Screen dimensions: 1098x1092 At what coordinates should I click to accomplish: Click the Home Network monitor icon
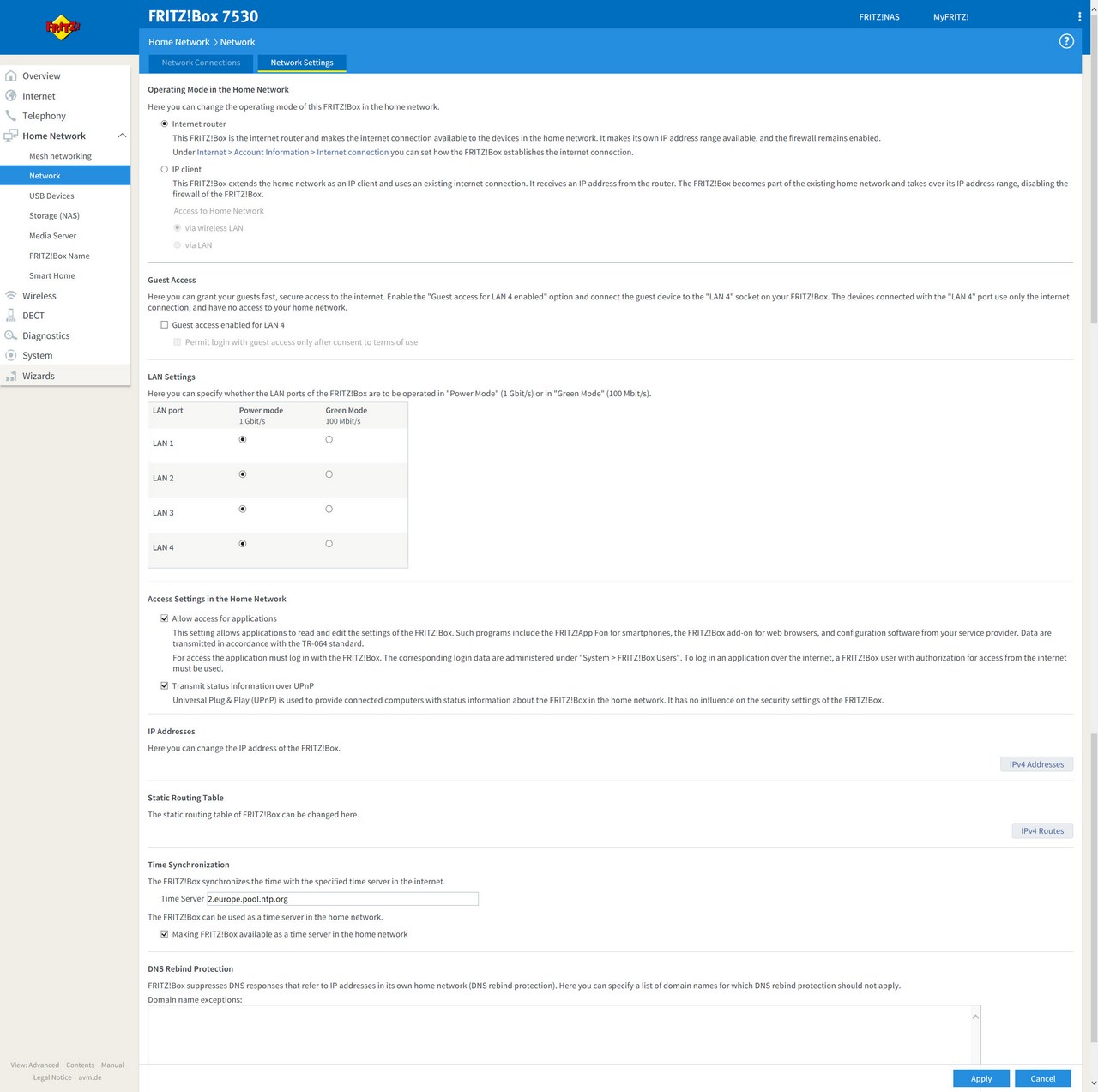(11, 136)
